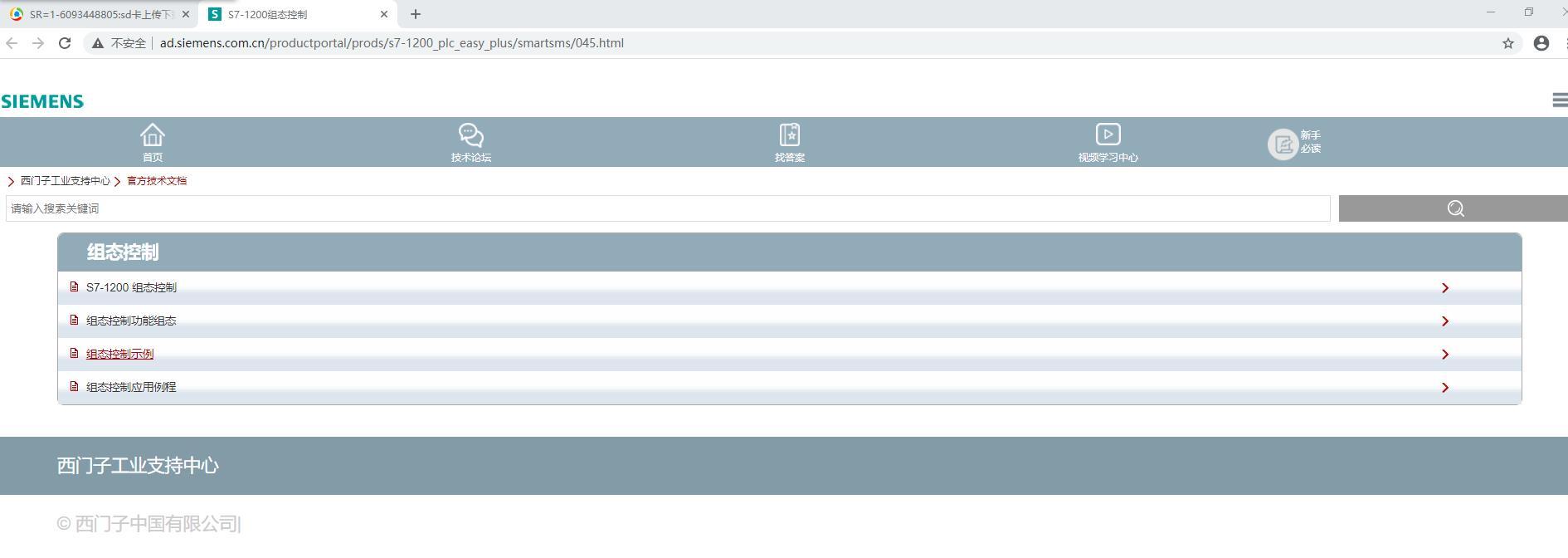Screen dimensions: 1568x558
Task: Bookmark this page with the star
Action: click(x=1508, y=43)
